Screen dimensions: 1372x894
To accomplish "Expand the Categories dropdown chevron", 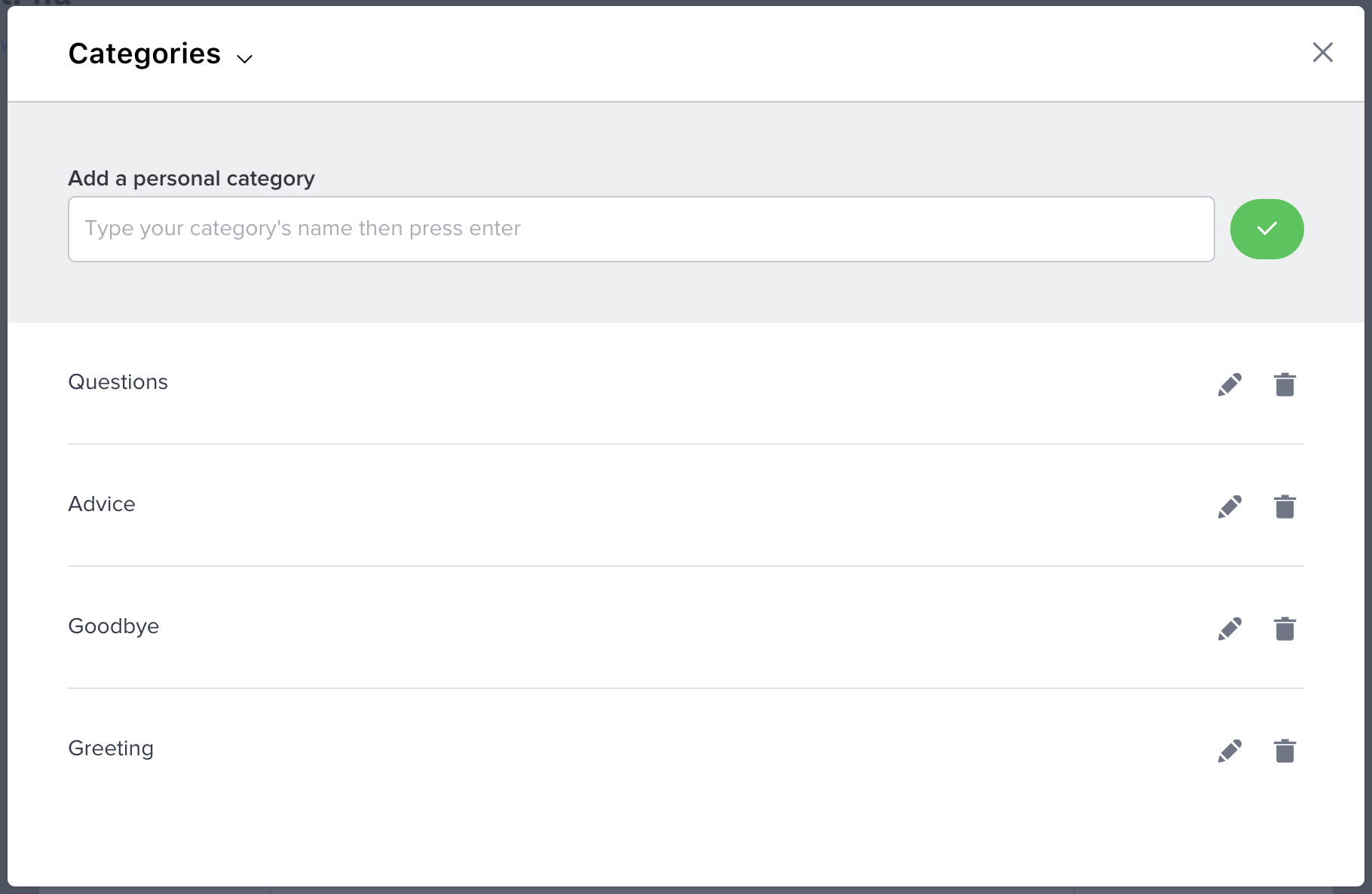I will coord(244,59).
